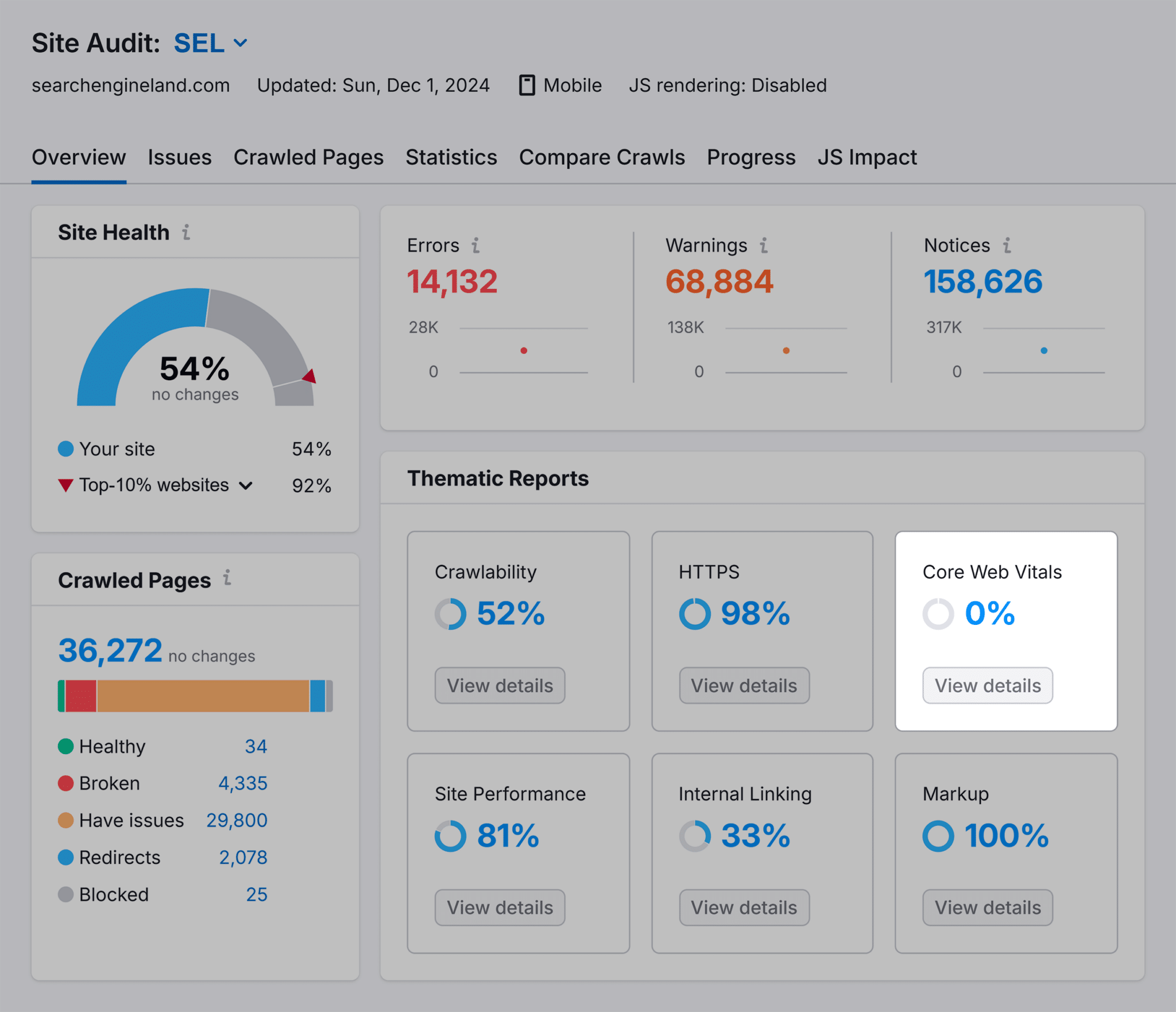Click the Mobile device icon
The width and height of the screenshot is (1176, 1012).
coord(527,85)
